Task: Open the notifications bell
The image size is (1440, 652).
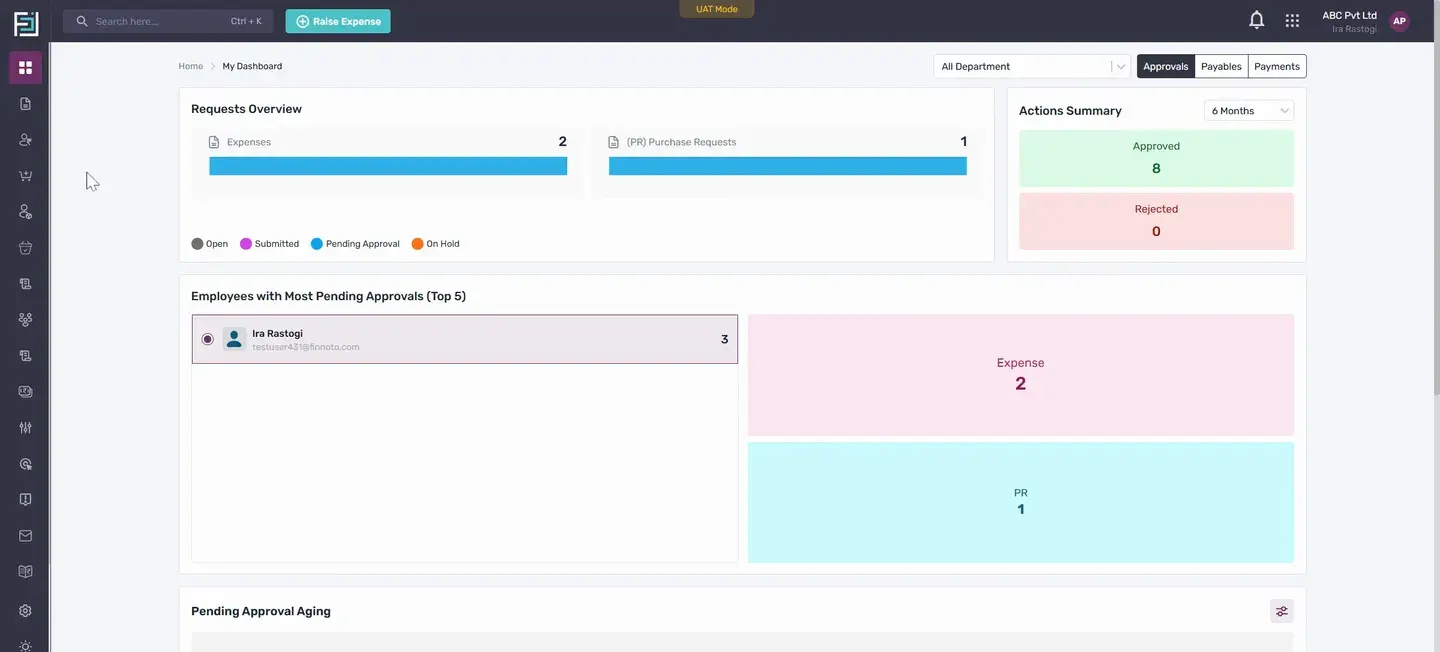Action: click(x=1257, y=20)
